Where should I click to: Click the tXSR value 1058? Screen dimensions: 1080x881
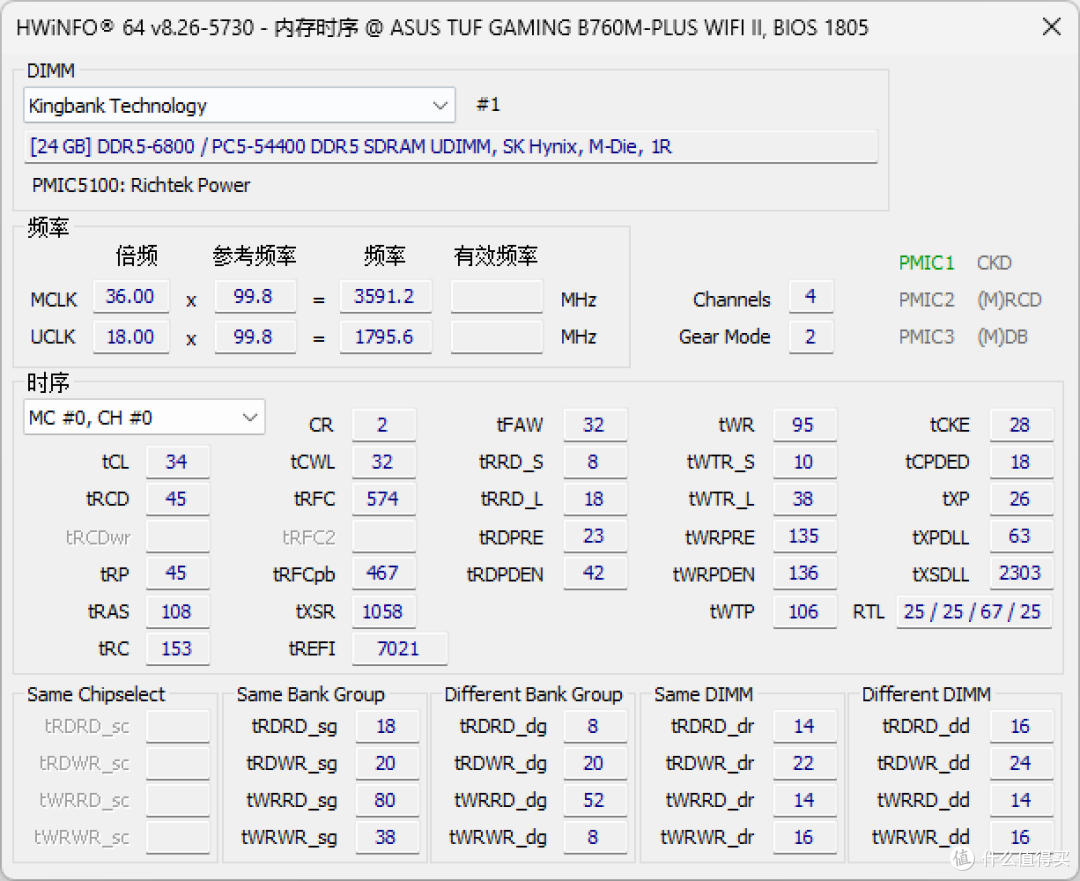coord(384,612)
